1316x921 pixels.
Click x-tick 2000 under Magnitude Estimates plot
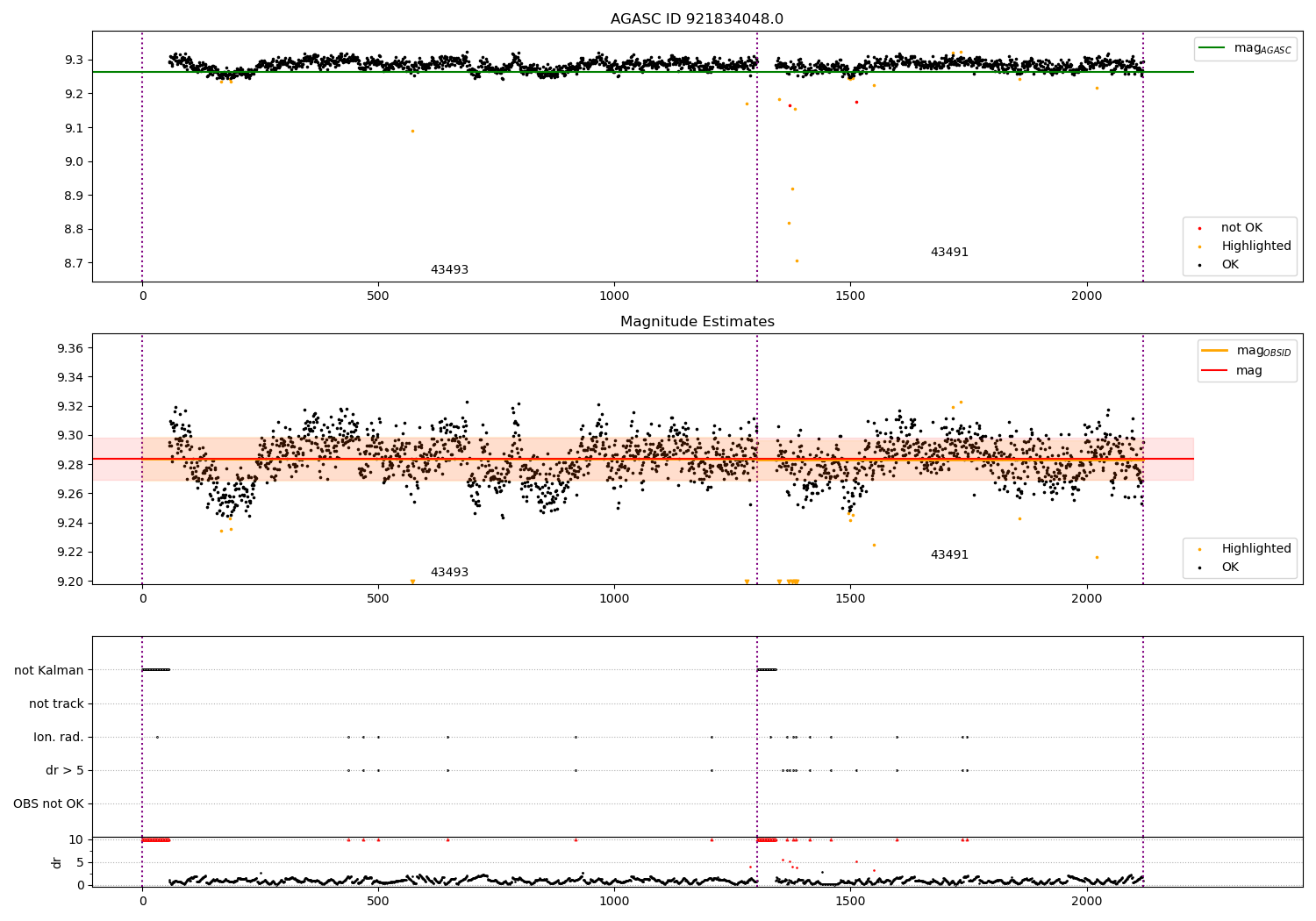tap(1087, 599)
